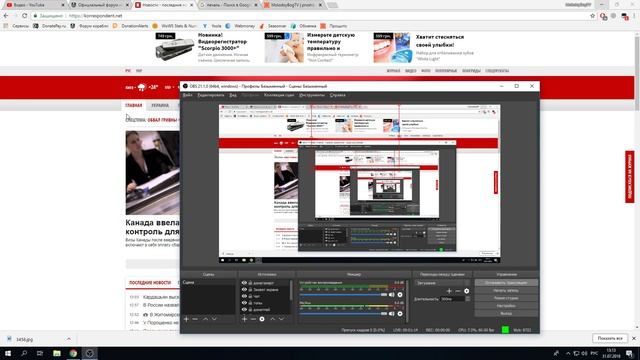Screen dimensions: 640x360
Task: Open Task View from the taskbar
Action: 40,353
